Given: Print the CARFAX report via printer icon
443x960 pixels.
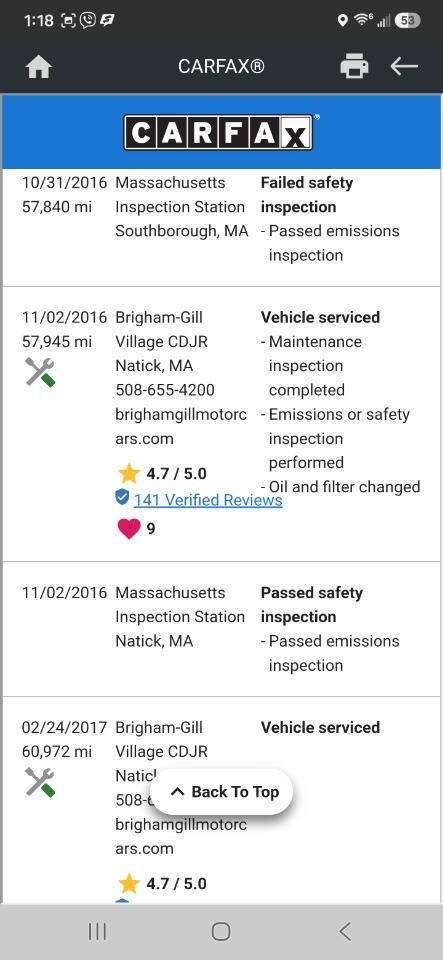Looking at the screenshot, I should tap(354, 66).
